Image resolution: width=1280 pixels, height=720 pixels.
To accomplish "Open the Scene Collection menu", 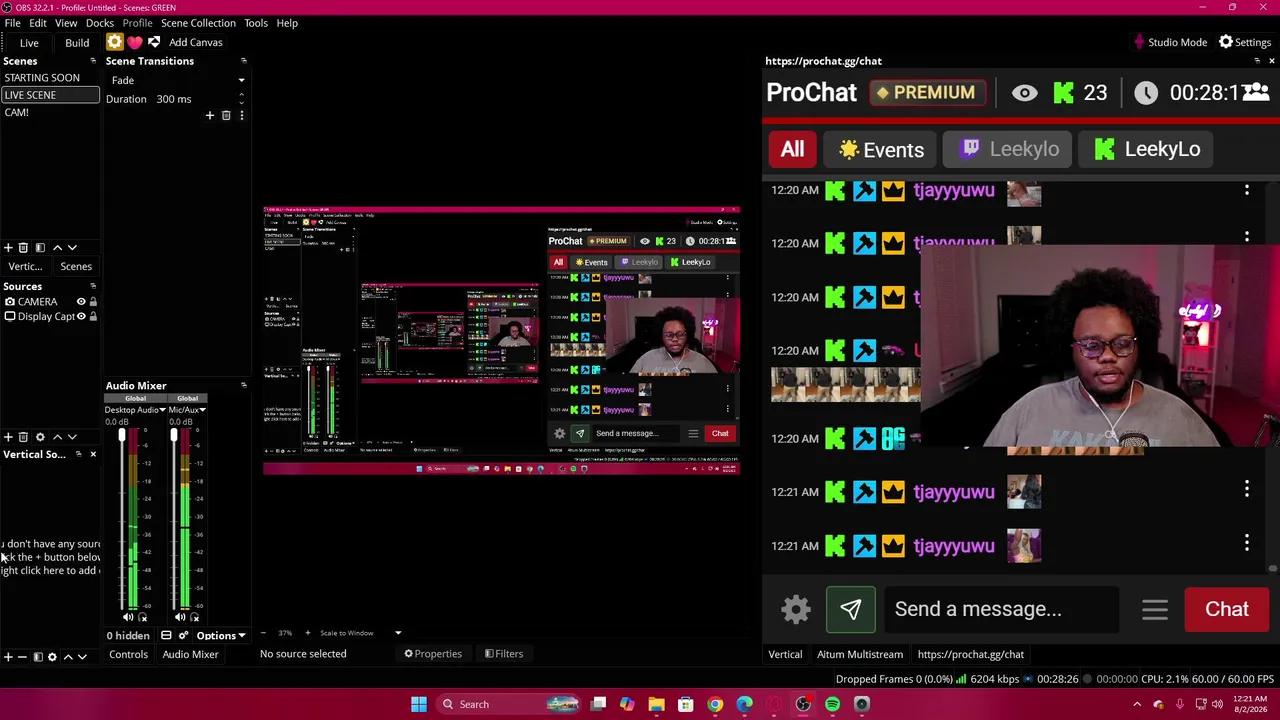I will tap(198, 23).
